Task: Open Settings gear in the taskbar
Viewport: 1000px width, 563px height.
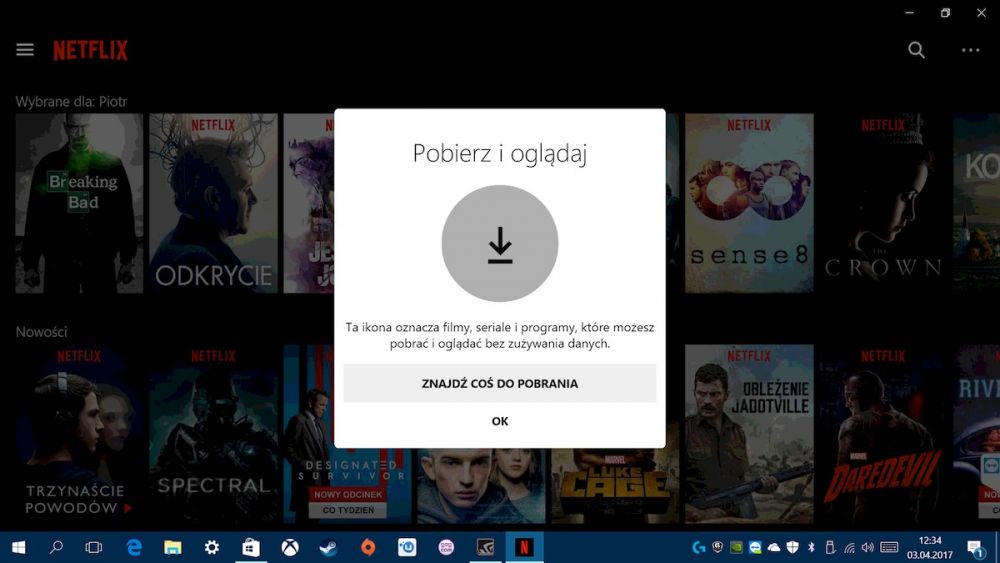Action: click(212, 547)
